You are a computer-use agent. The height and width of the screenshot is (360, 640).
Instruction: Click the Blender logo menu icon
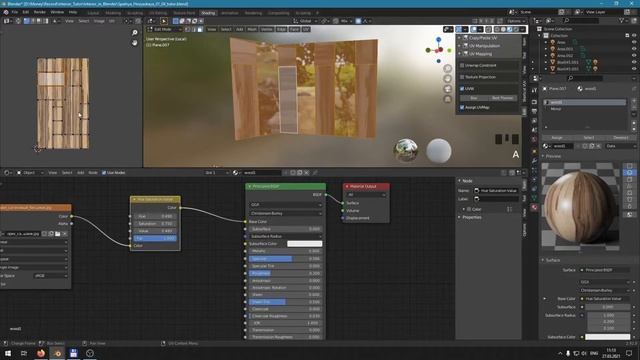6,12
